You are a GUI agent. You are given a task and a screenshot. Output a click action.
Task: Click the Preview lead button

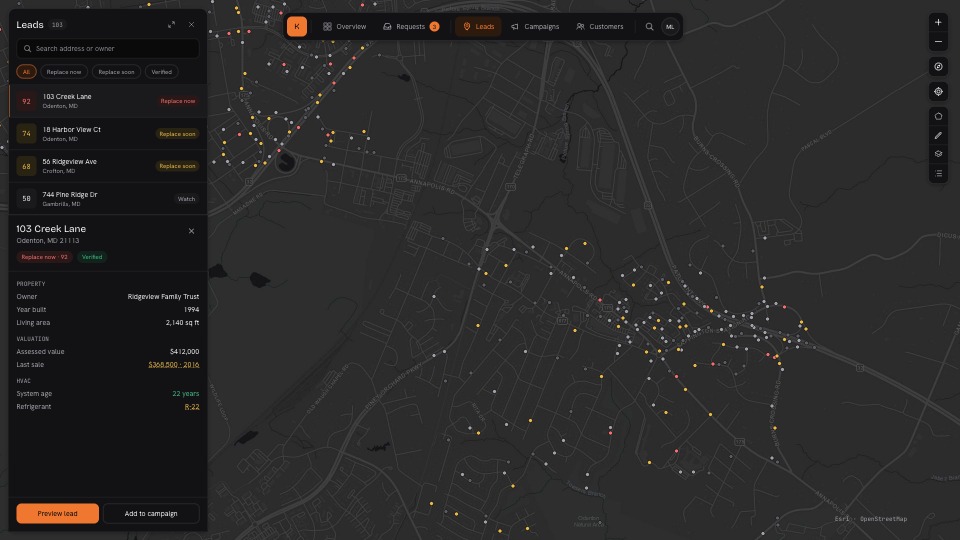[58, 514]
